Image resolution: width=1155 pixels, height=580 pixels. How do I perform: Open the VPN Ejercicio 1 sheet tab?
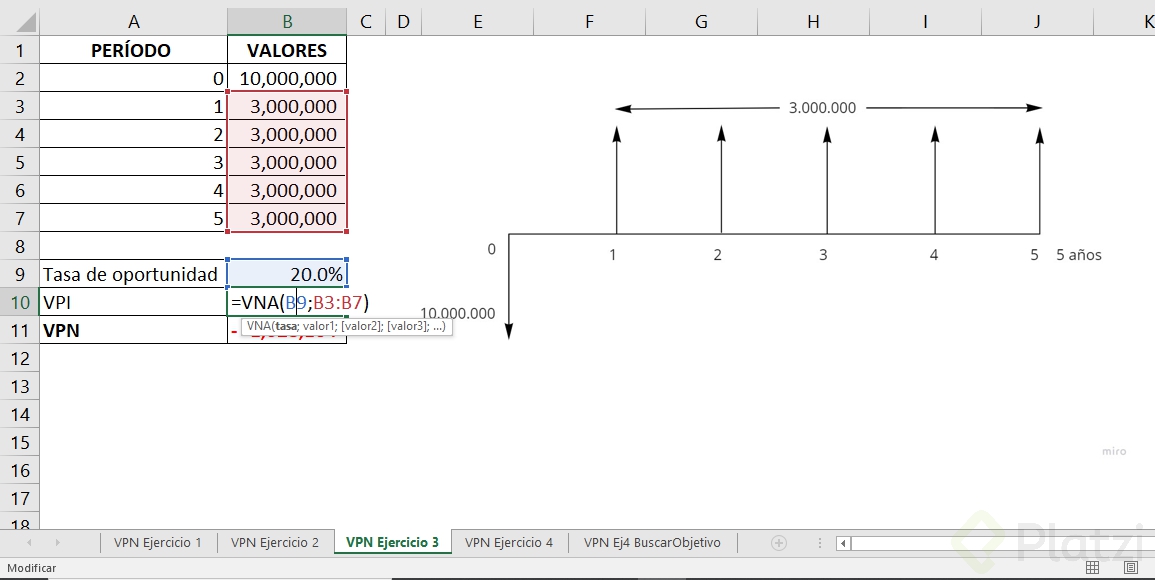pos(158,542)
